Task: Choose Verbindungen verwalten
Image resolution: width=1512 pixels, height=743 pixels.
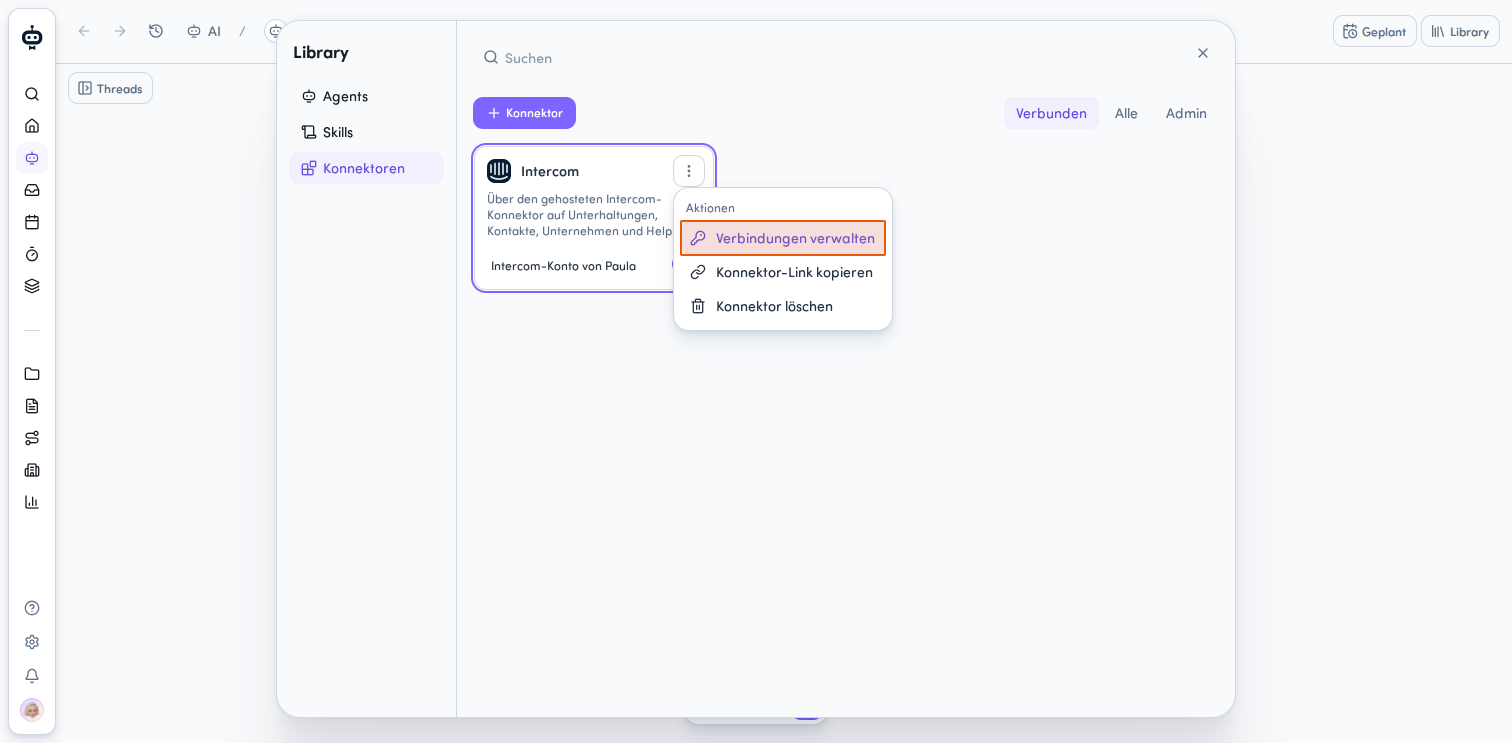Action: (x=783, y=238)
